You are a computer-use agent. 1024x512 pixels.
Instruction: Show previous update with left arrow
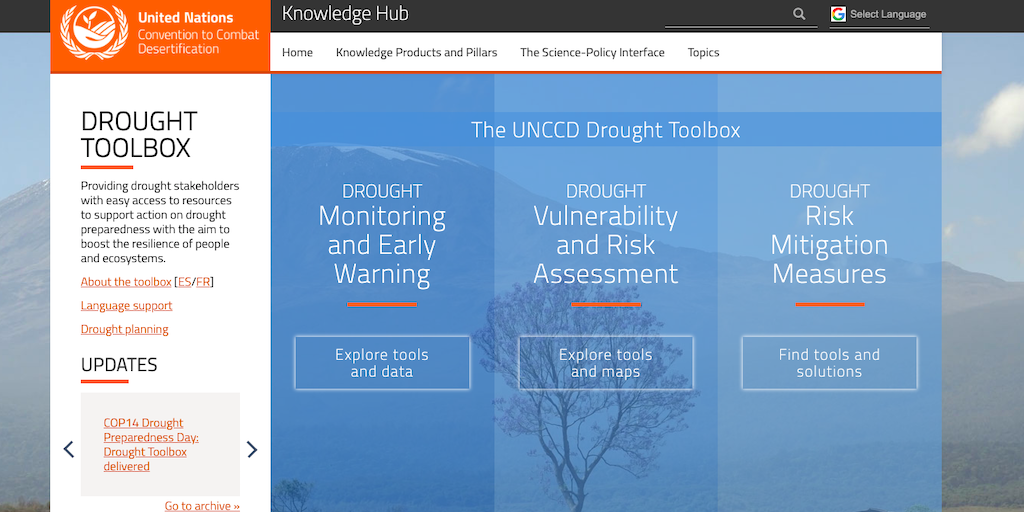pos(69,449)
